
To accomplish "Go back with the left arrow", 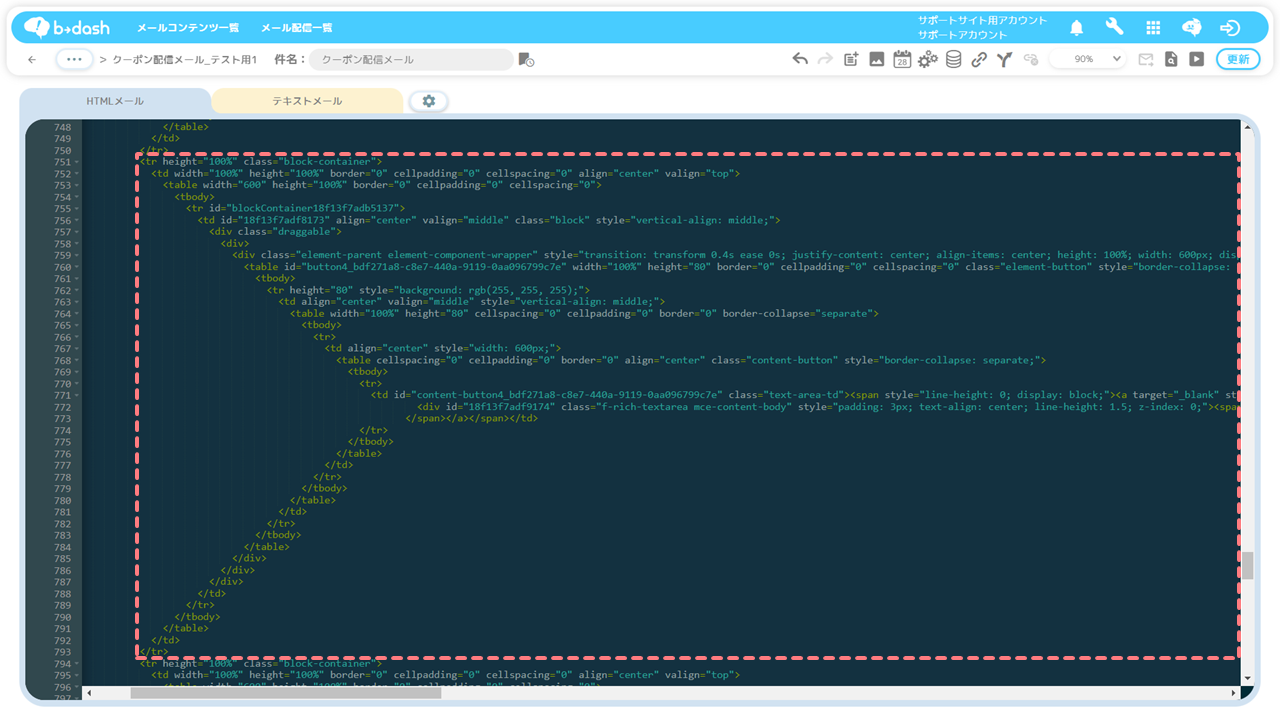I will tap(32, 60).
